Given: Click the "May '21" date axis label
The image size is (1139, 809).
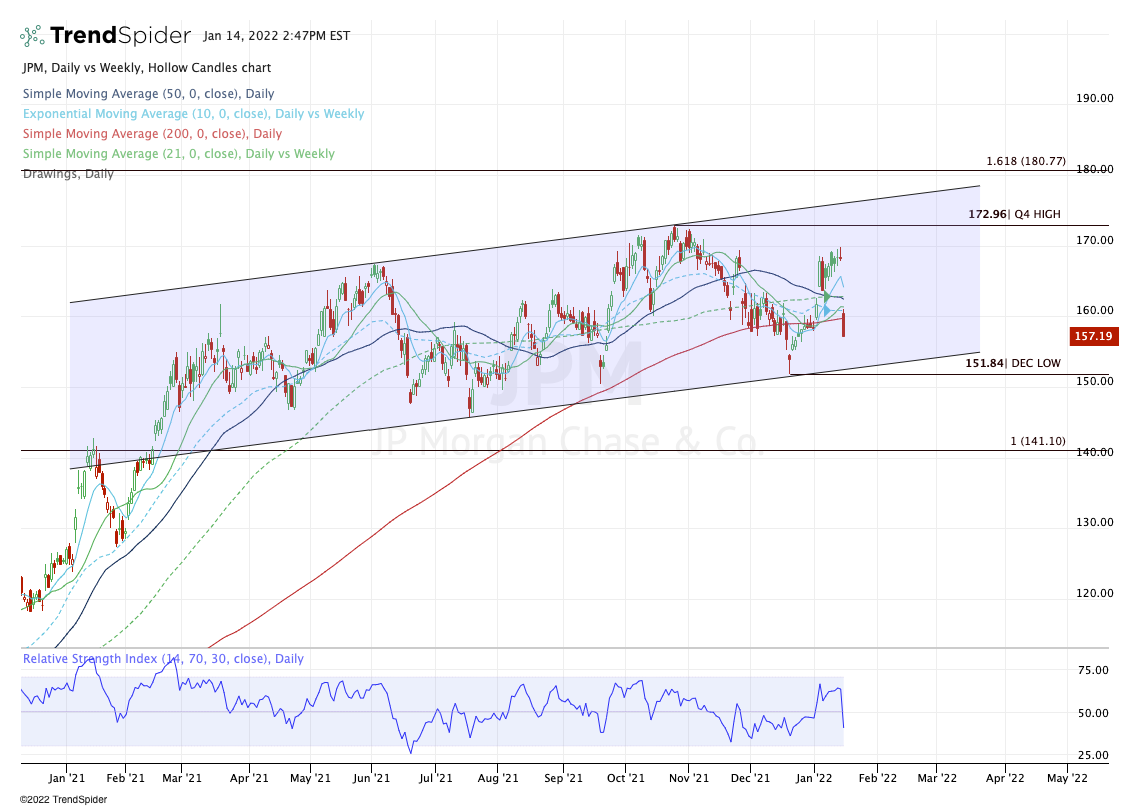Looking at the screenshot, I should coord(310,778).
